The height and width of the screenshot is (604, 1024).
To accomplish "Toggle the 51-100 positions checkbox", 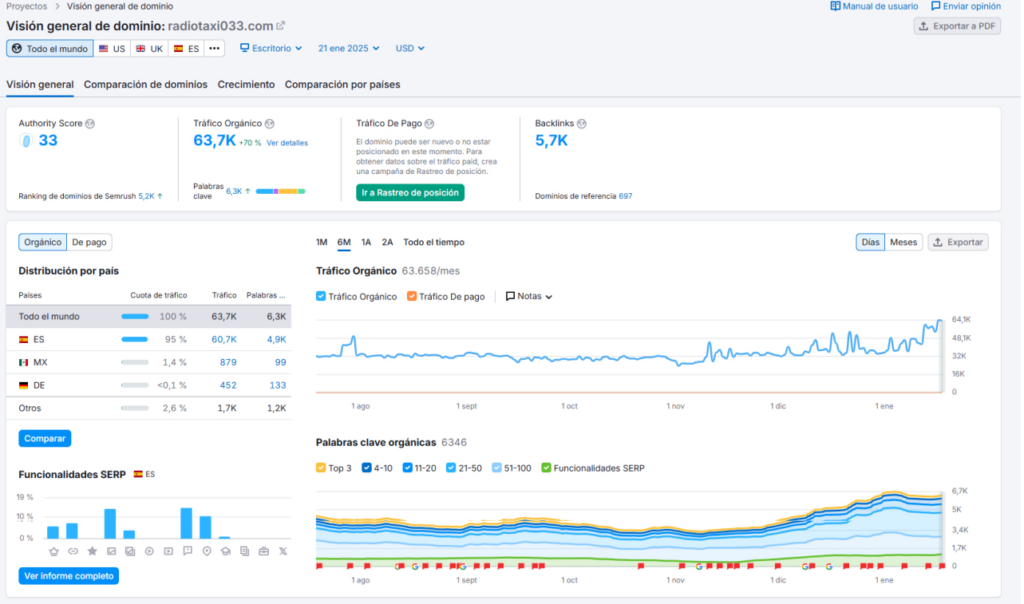I will tap(497, 468).
